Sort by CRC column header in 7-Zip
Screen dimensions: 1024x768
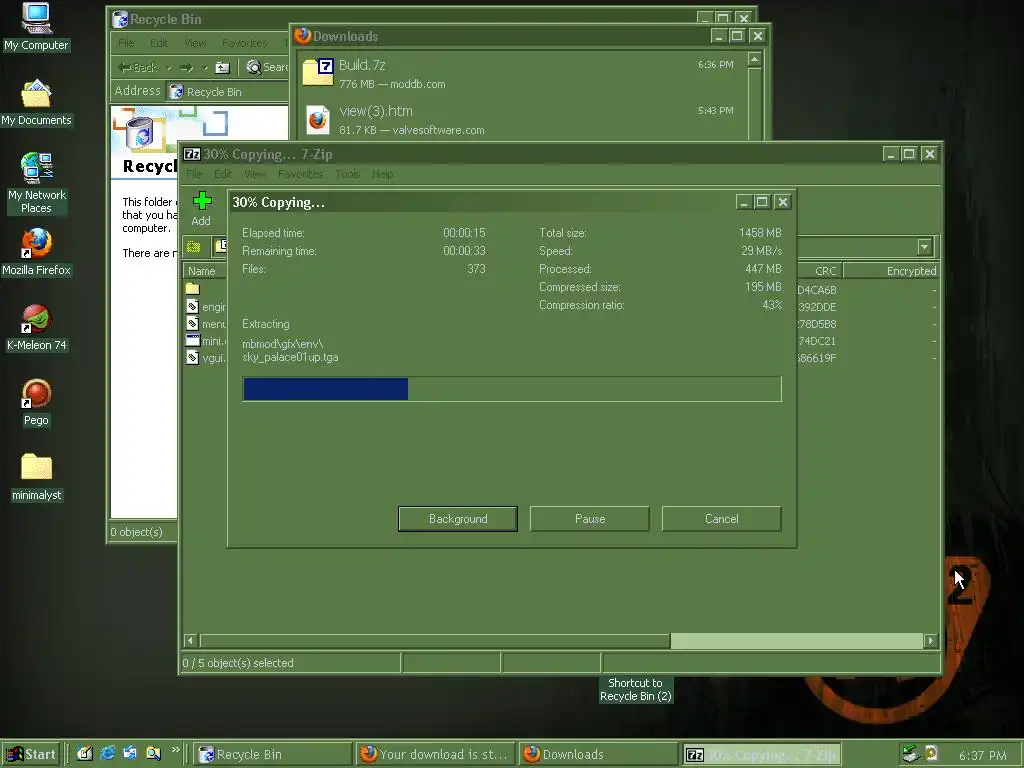[820, 271]
